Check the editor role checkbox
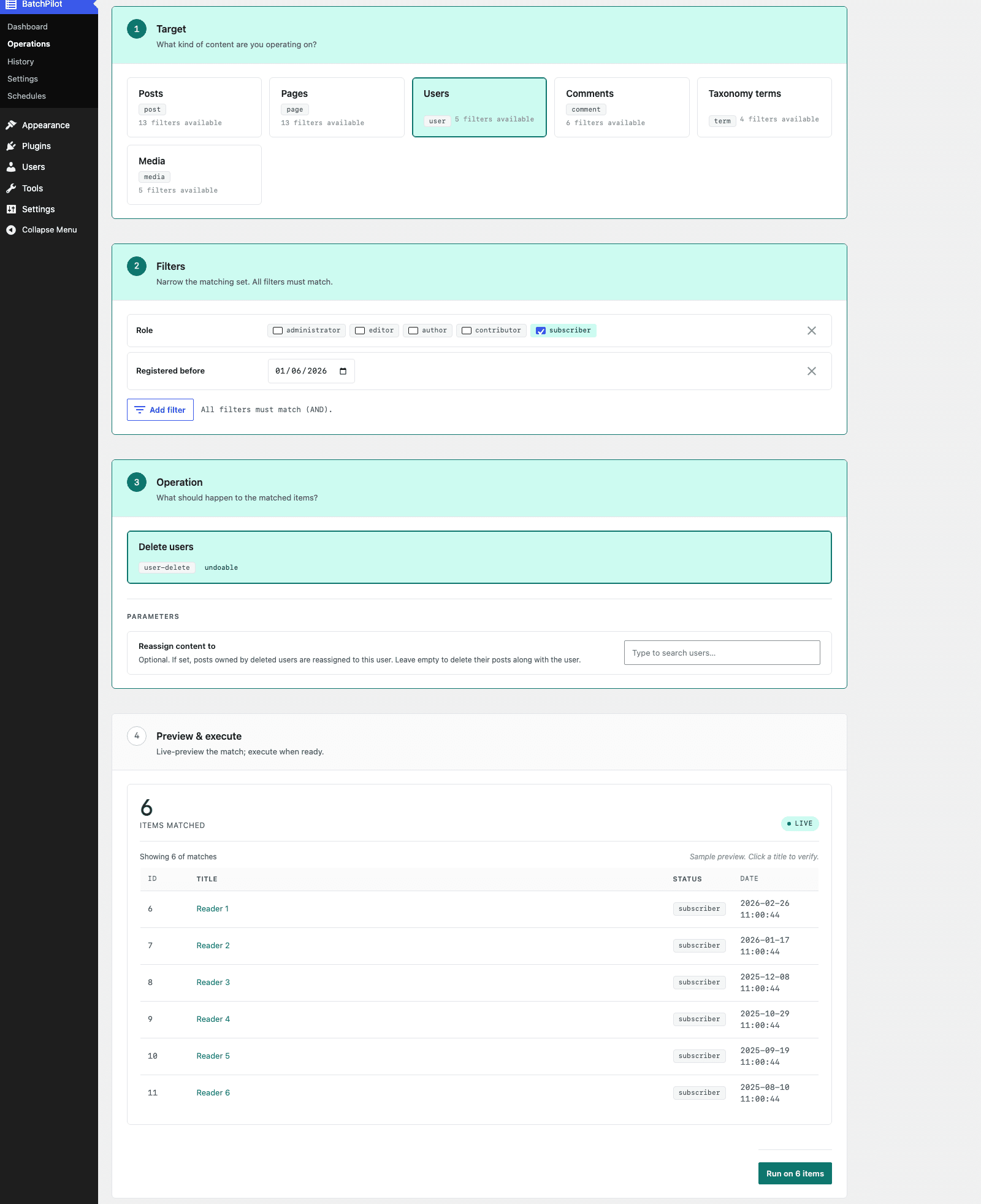981x1204 pixels. tap(360, 331)
